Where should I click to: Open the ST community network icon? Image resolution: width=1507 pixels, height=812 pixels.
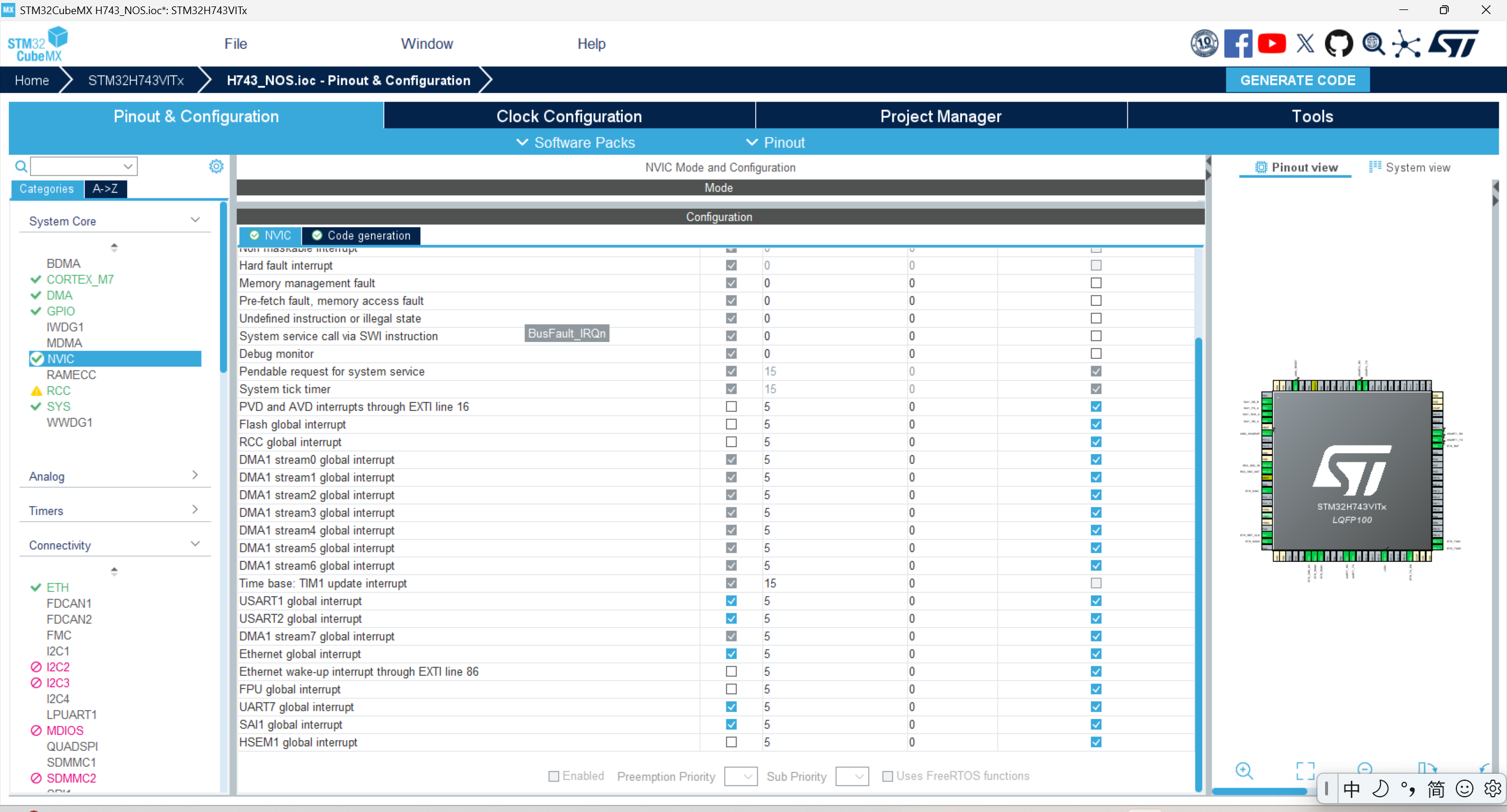click(x=1406, y=44)
